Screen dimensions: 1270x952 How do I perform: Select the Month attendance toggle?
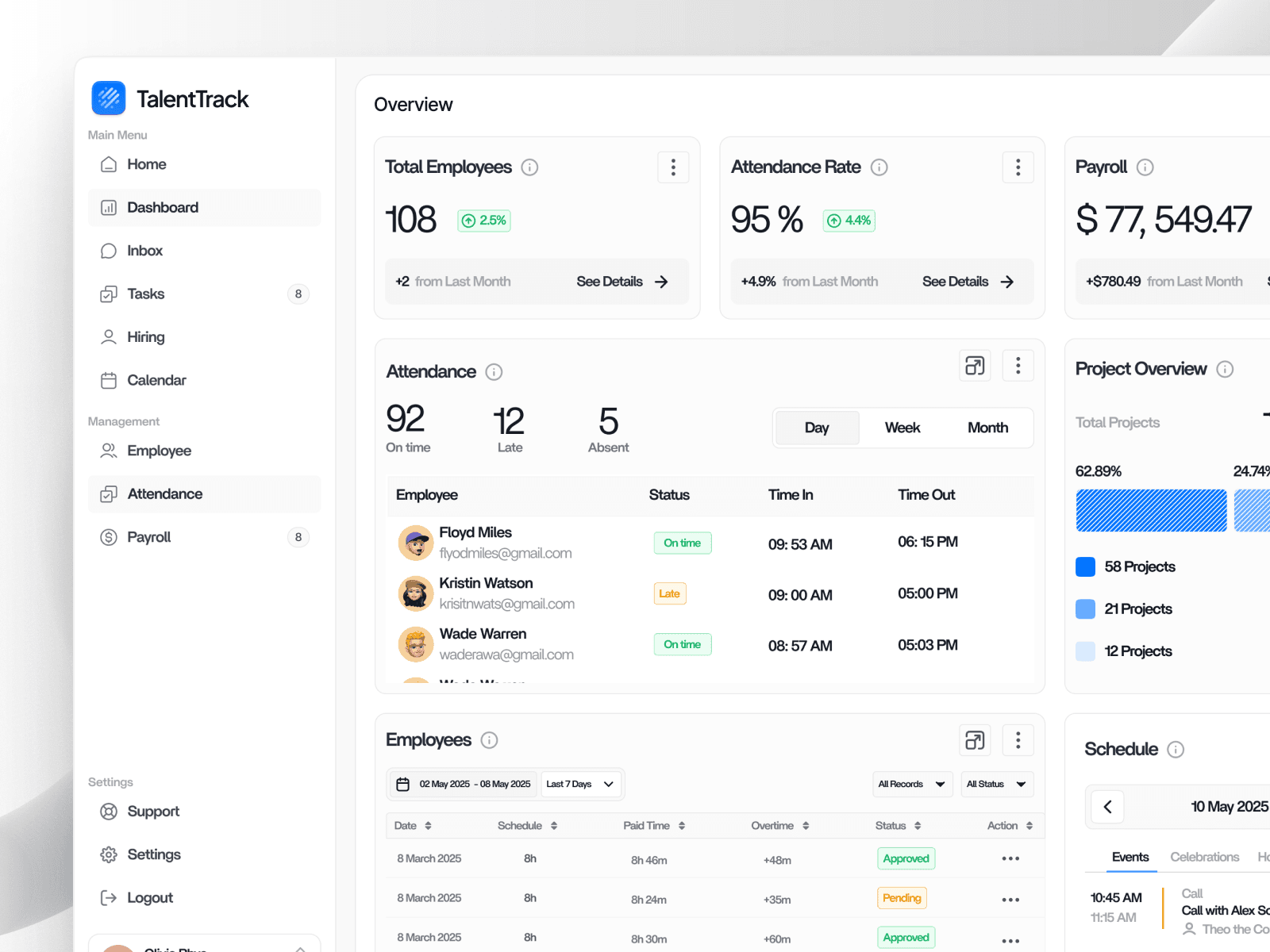[987, 428]
